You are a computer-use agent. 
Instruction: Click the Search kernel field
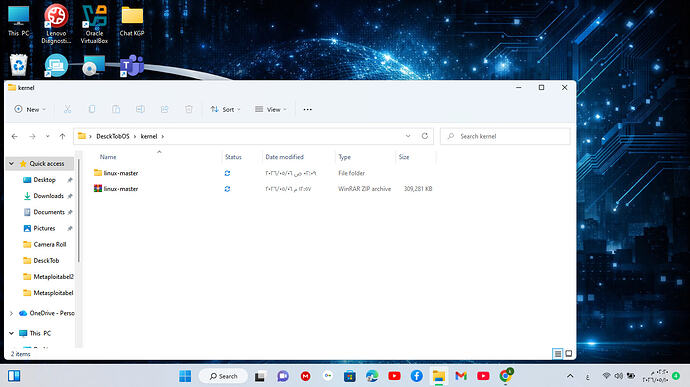[505, 136]
